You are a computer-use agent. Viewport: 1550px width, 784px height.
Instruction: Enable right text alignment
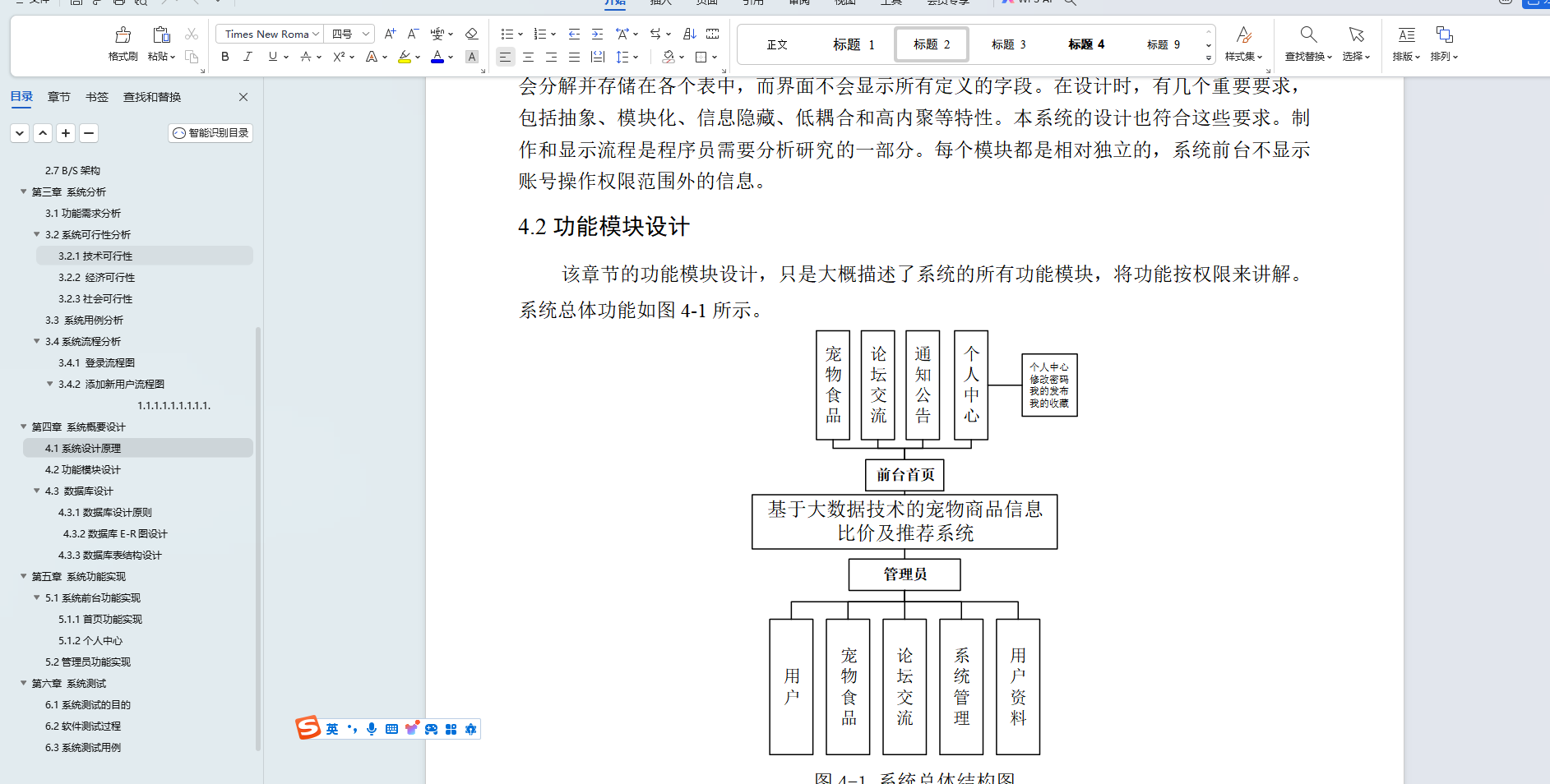pos(551,57)
